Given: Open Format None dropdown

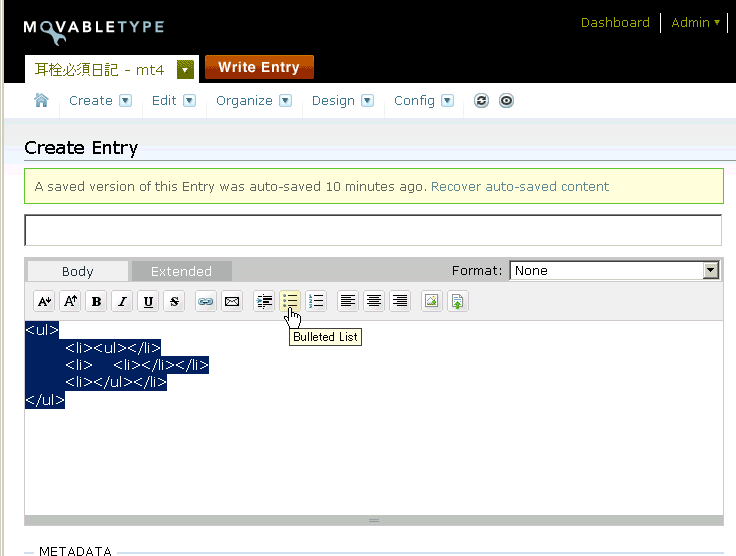Looking at the screenshot, I should coord(614,270).
